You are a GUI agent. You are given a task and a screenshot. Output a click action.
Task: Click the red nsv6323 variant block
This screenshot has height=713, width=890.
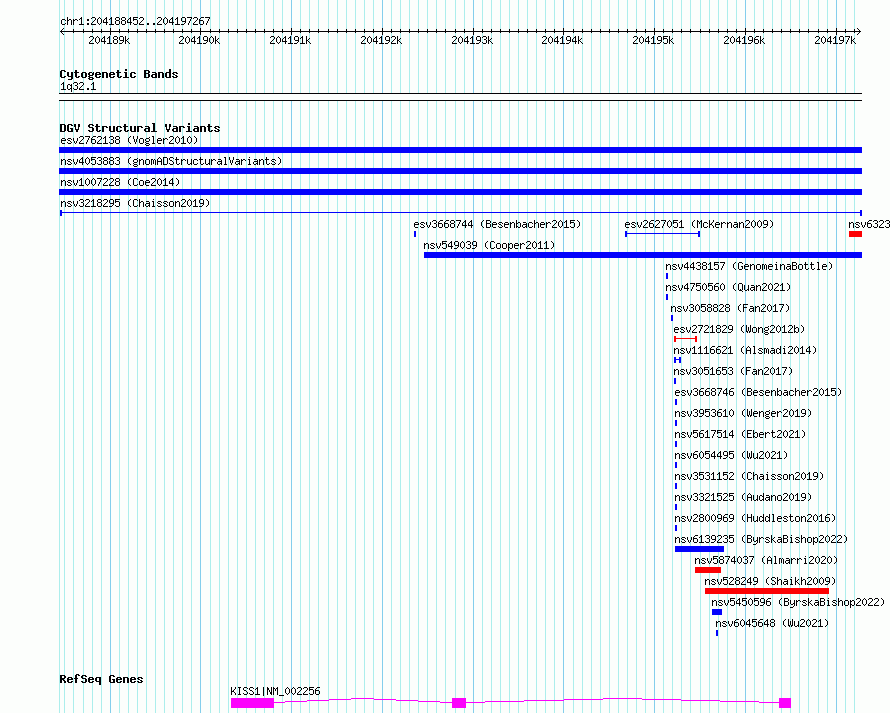pyautogui.click(x=855, y=234)
